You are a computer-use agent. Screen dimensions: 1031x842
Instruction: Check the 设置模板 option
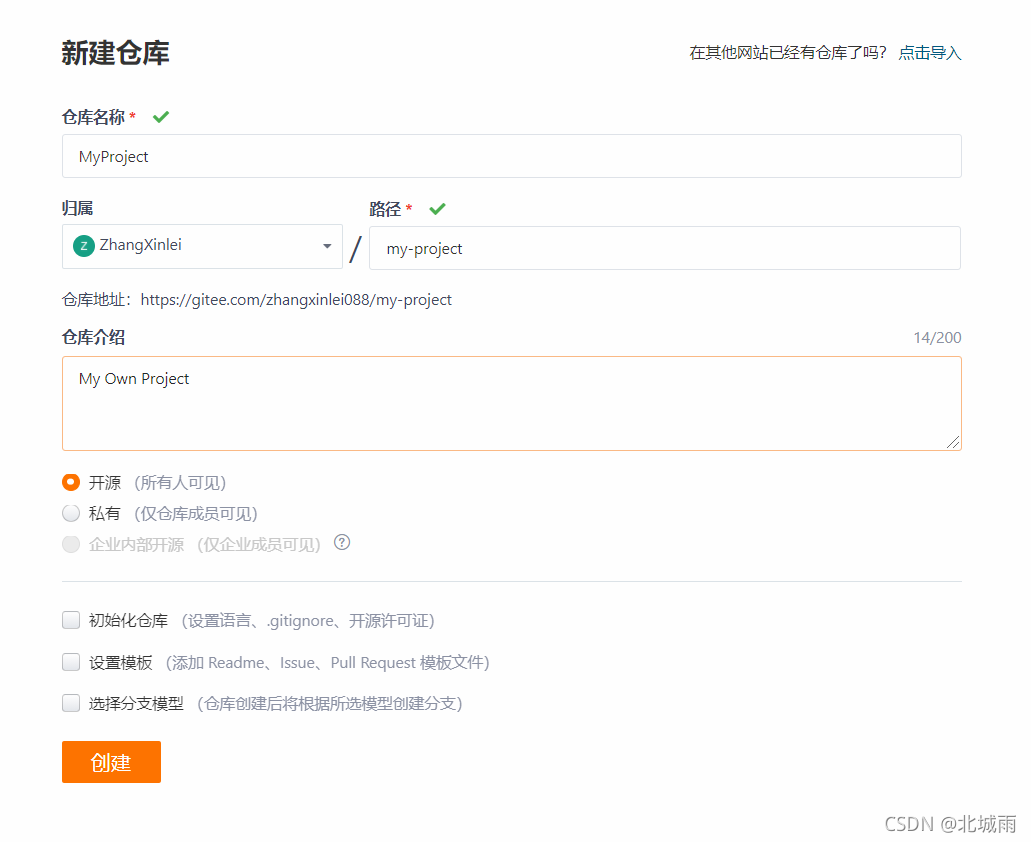70,662
